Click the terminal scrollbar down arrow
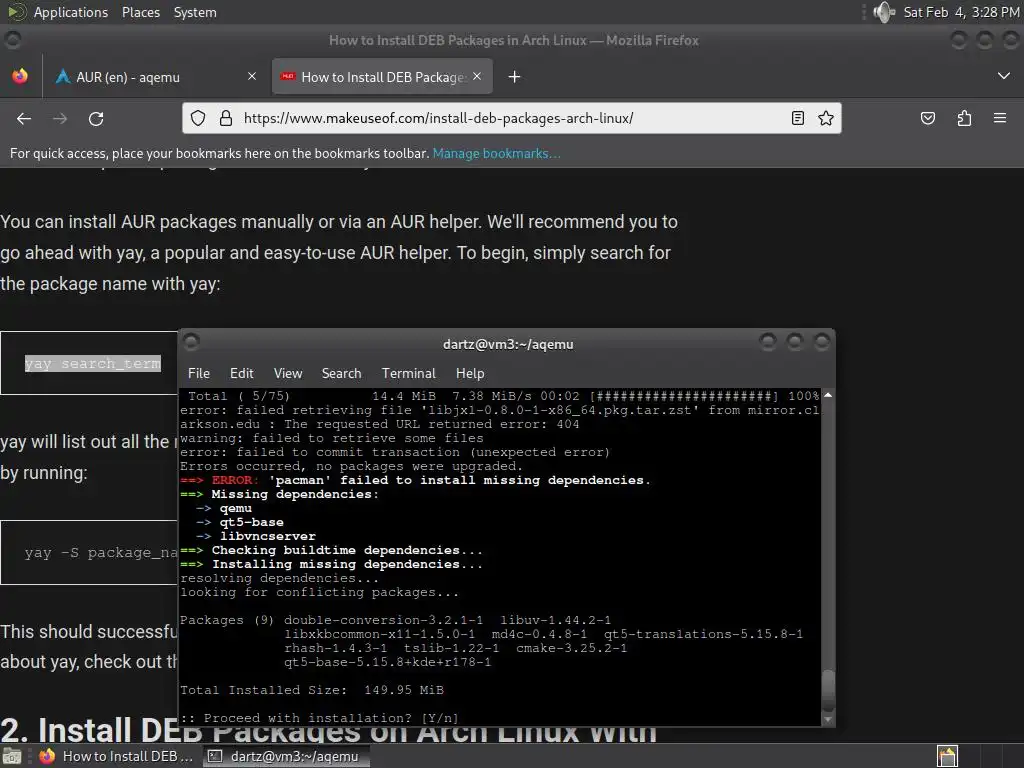Viewport: 1024px width, 768px height. pyautogui.click(x=827, y=720)
